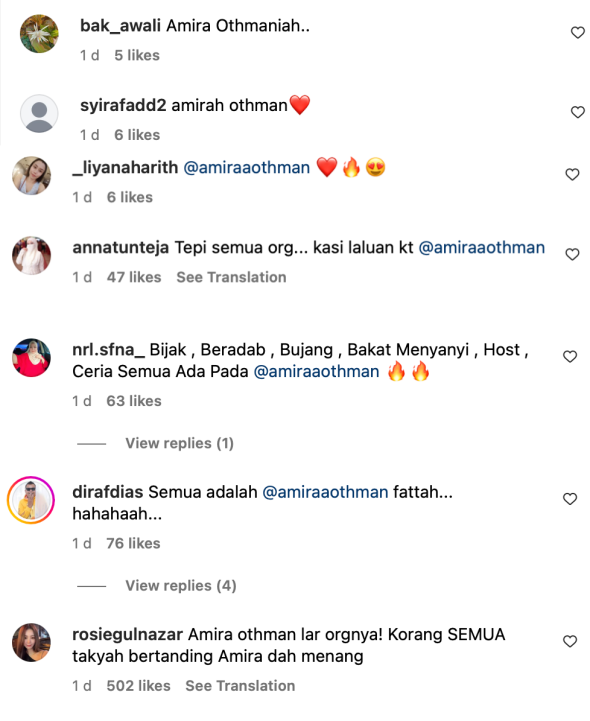The height and width of the screenshot is (721, 590).
Task: See Translation for rosiegulnazar's comment
Action: pos(240,686)
